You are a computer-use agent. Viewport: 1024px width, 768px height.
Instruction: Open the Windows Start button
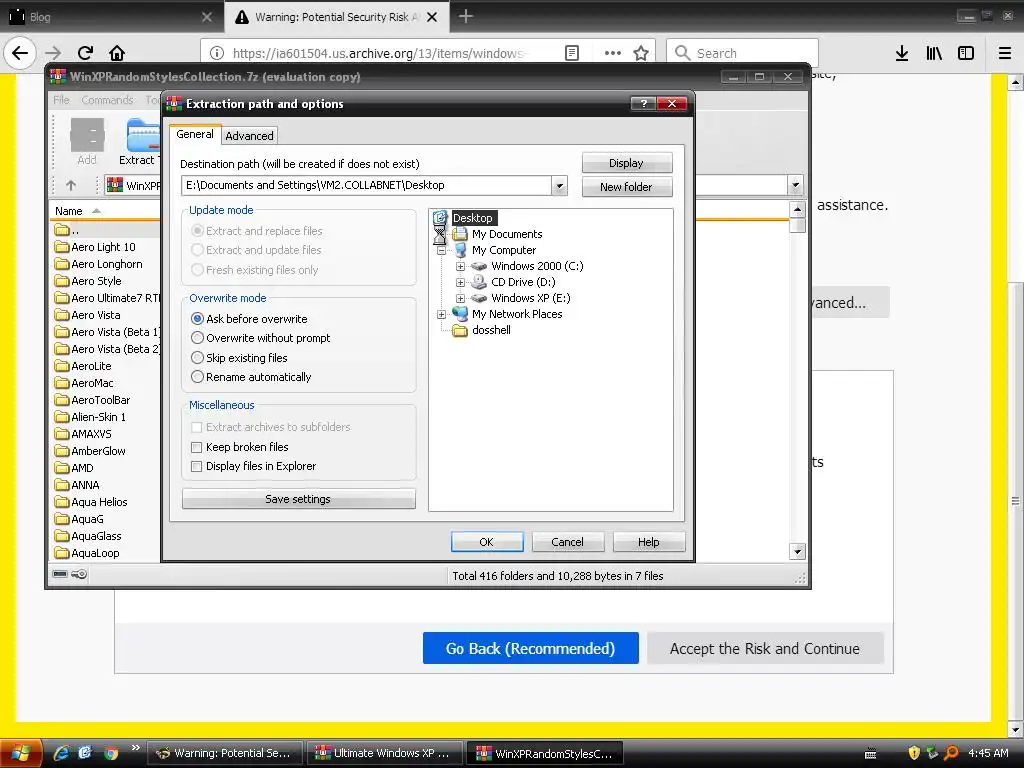click(21, 754)
